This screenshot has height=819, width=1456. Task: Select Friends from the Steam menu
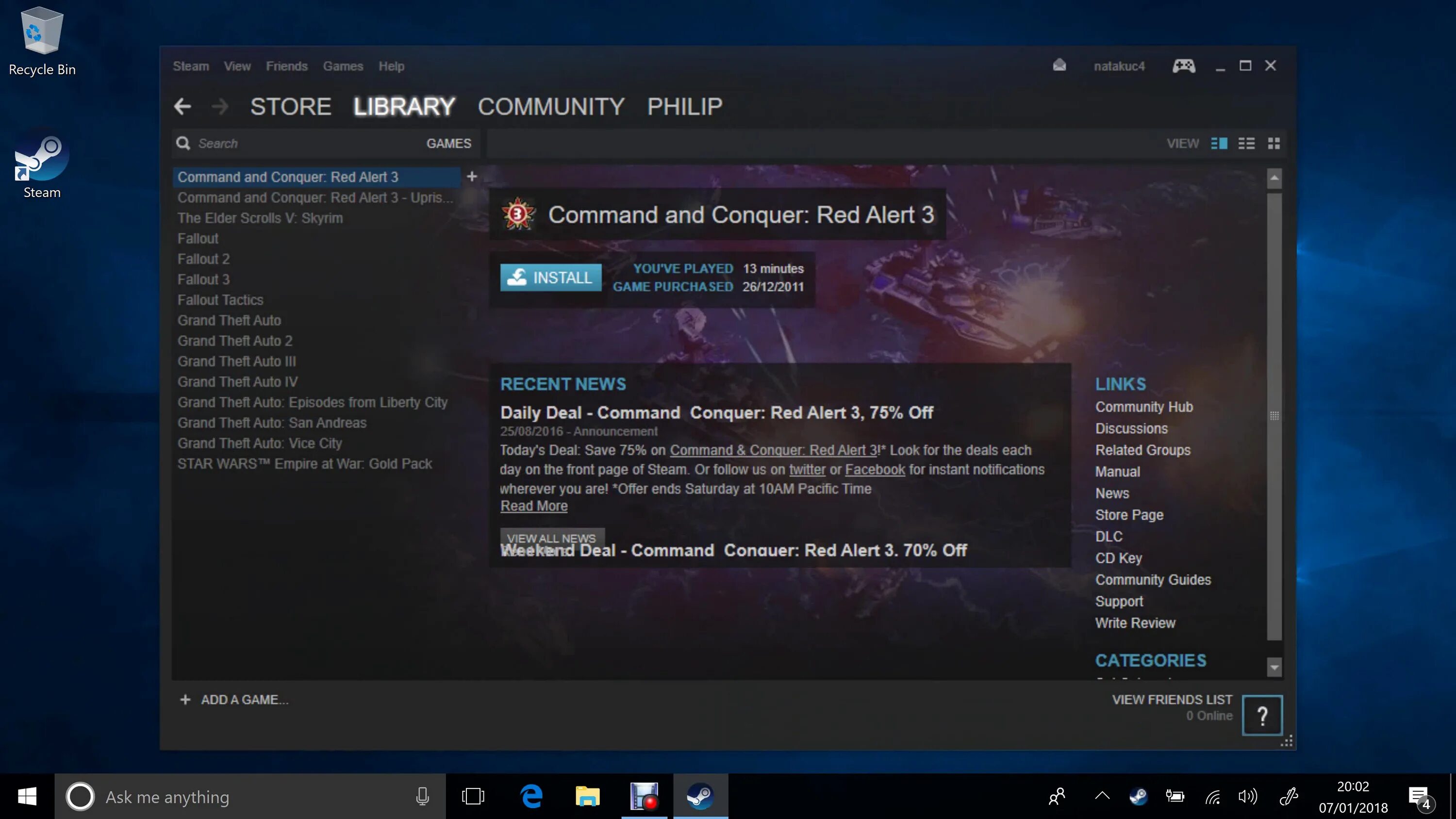286,65
